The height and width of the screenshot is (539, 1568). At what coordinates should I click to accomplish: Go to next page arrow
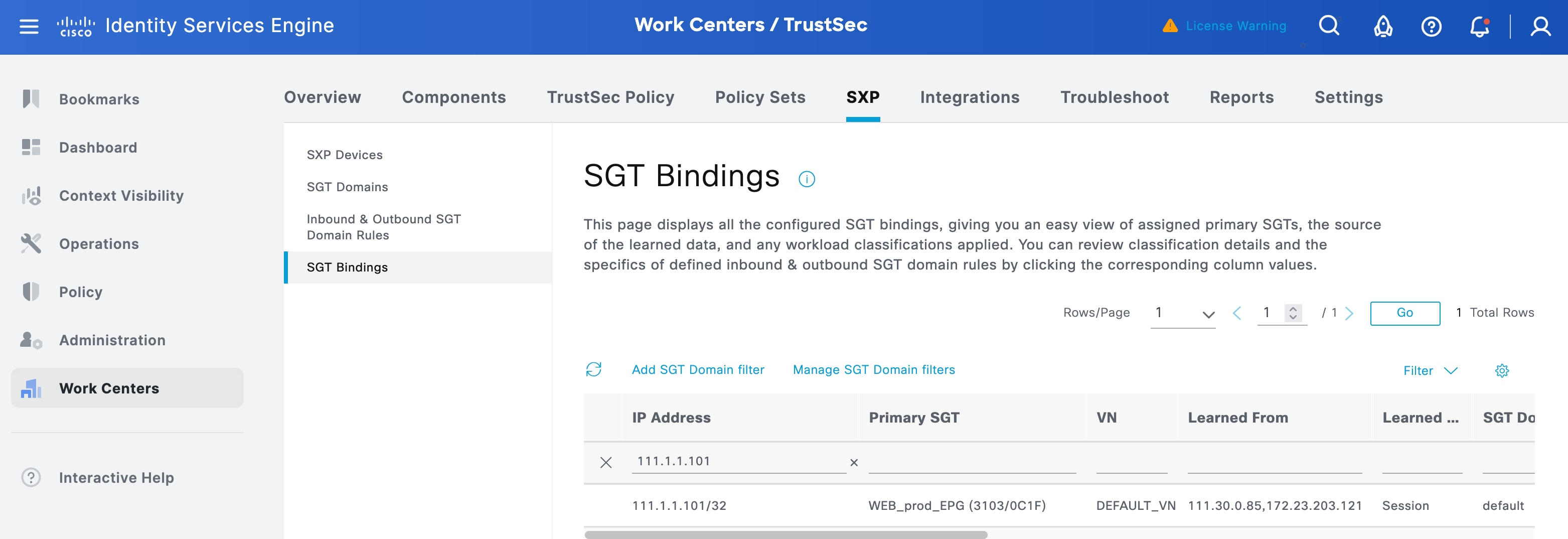(x=1349, y=314)
